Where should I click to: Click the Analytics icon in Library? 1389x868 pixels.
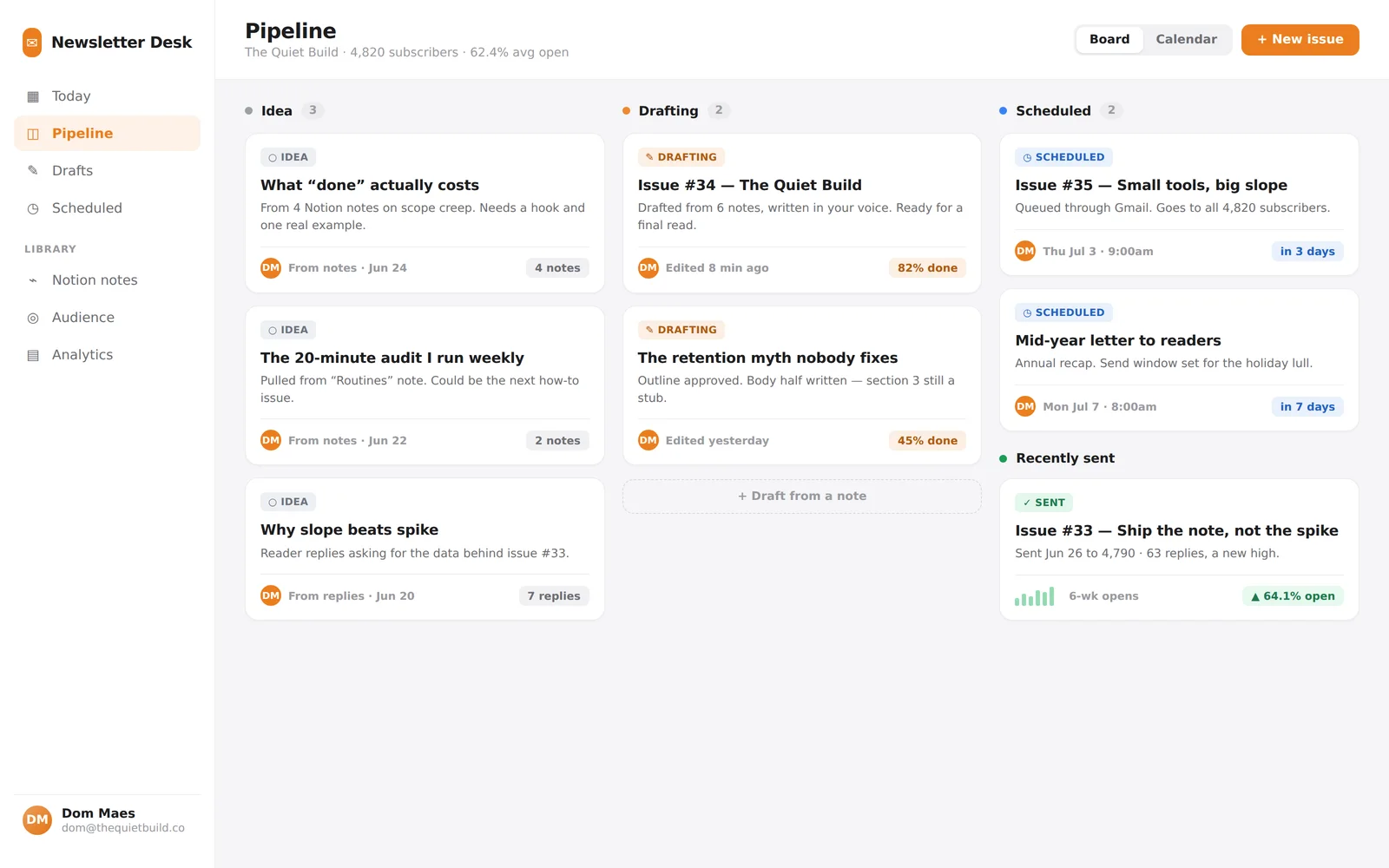click(33, 355)
